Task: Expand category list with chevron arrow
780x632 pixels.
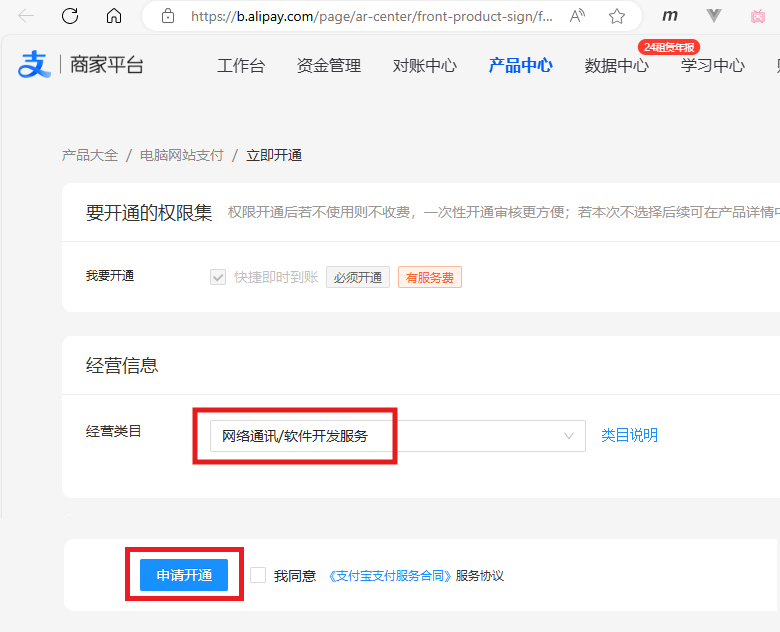Action: pyautogui.click(x=569, y=436)
